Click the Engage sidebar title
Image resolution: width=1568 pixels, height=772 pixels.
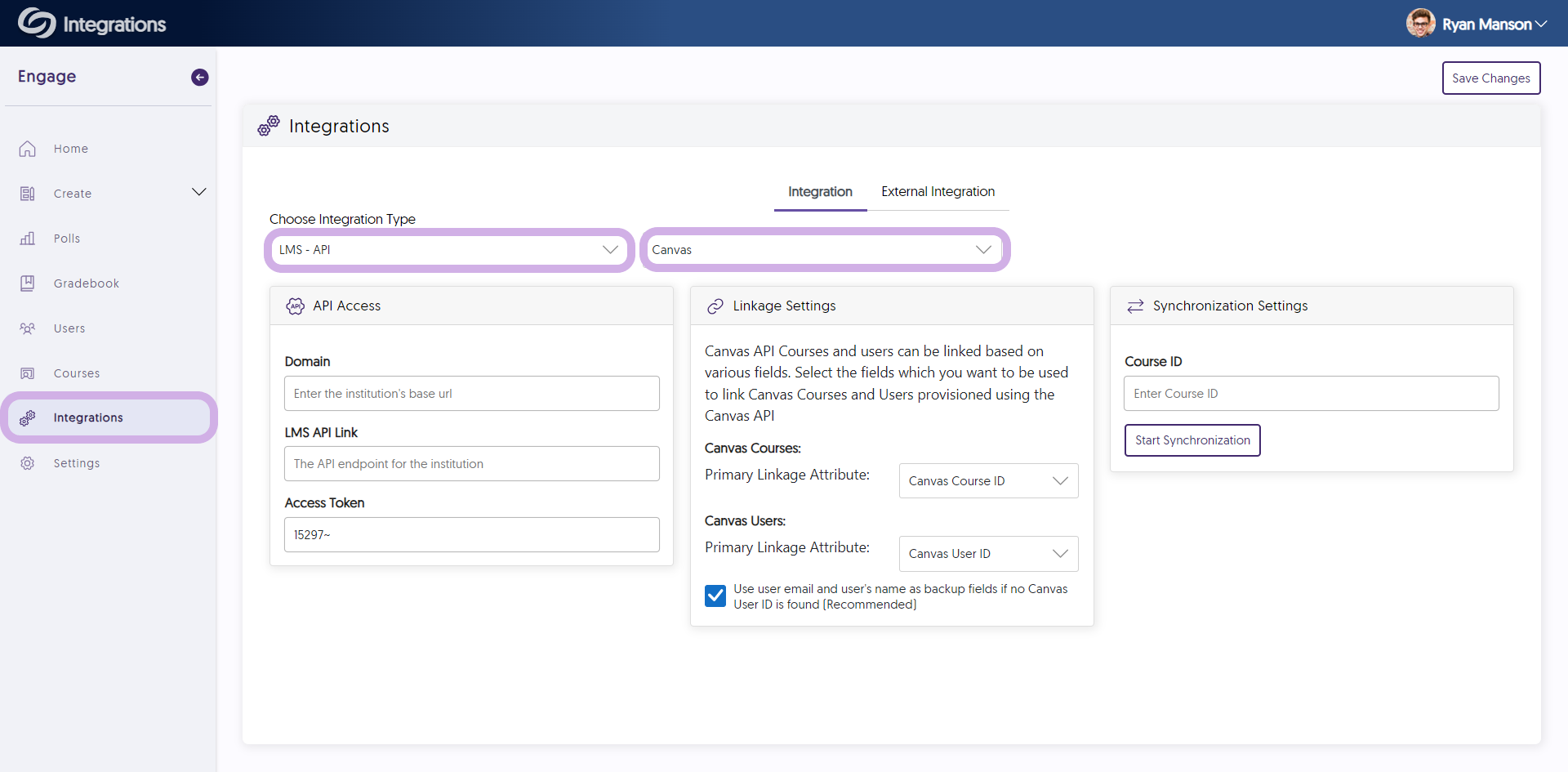point(47,77)
